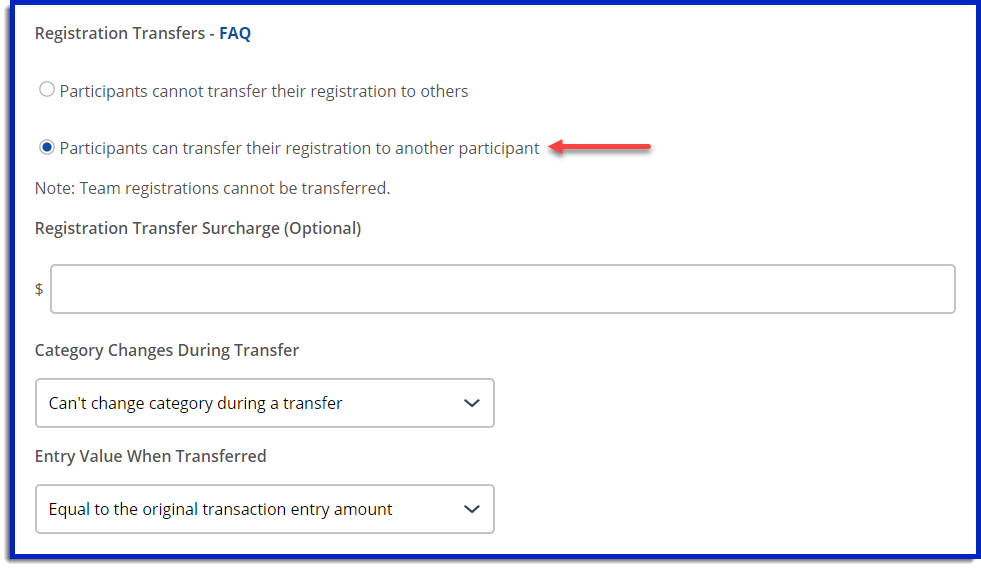981x569 pixels.
Task: Select the 'cannot transfer' radio button
Action: click(x=46, y=91)
